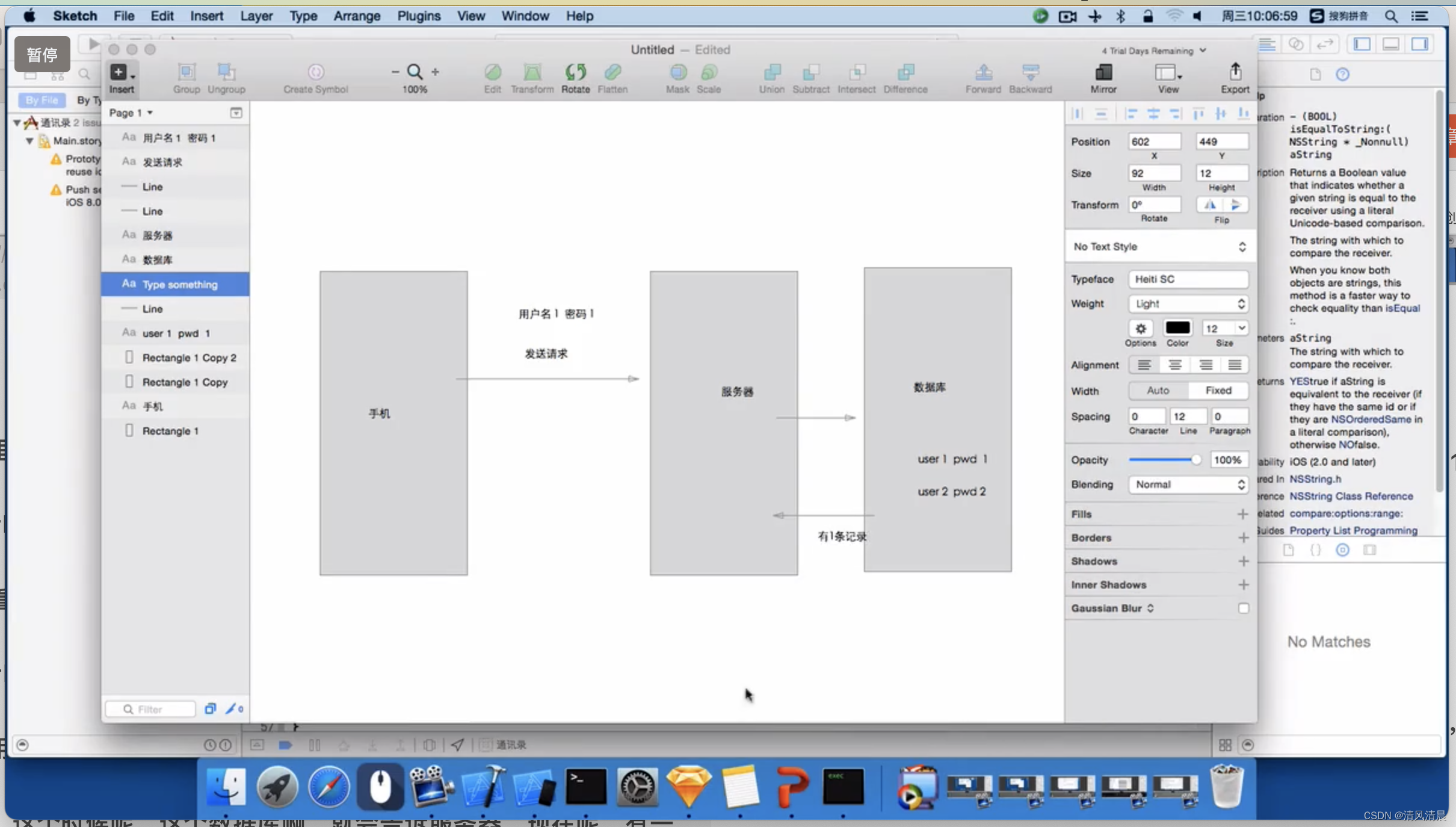Viewport: 1456px width, 827px height.
Task: Click Add Fills plus button
Action: click(x=1243, y=514)
